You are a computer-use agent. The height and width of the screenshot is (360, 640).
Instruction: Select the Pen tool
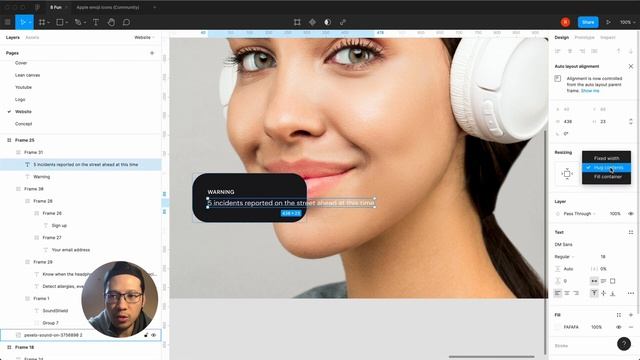coord(78,22)
